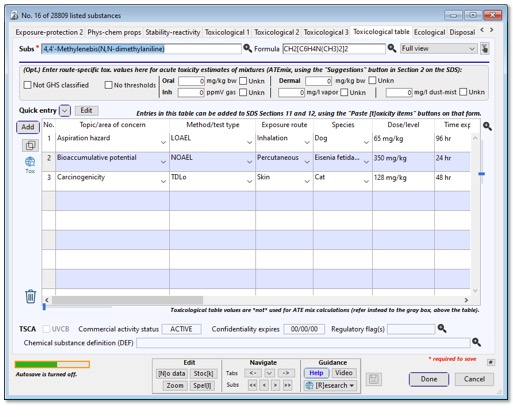513x419 pixels.
Task: Search formula with magnifier beside Formula field
Action: [392, 49]
